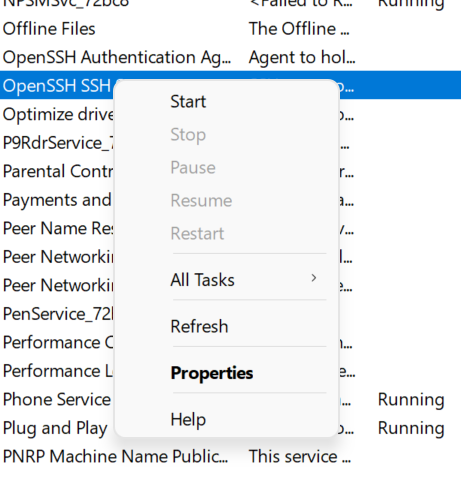Select the Parental Controls service row
461x477 pixels.
(58, 171)
